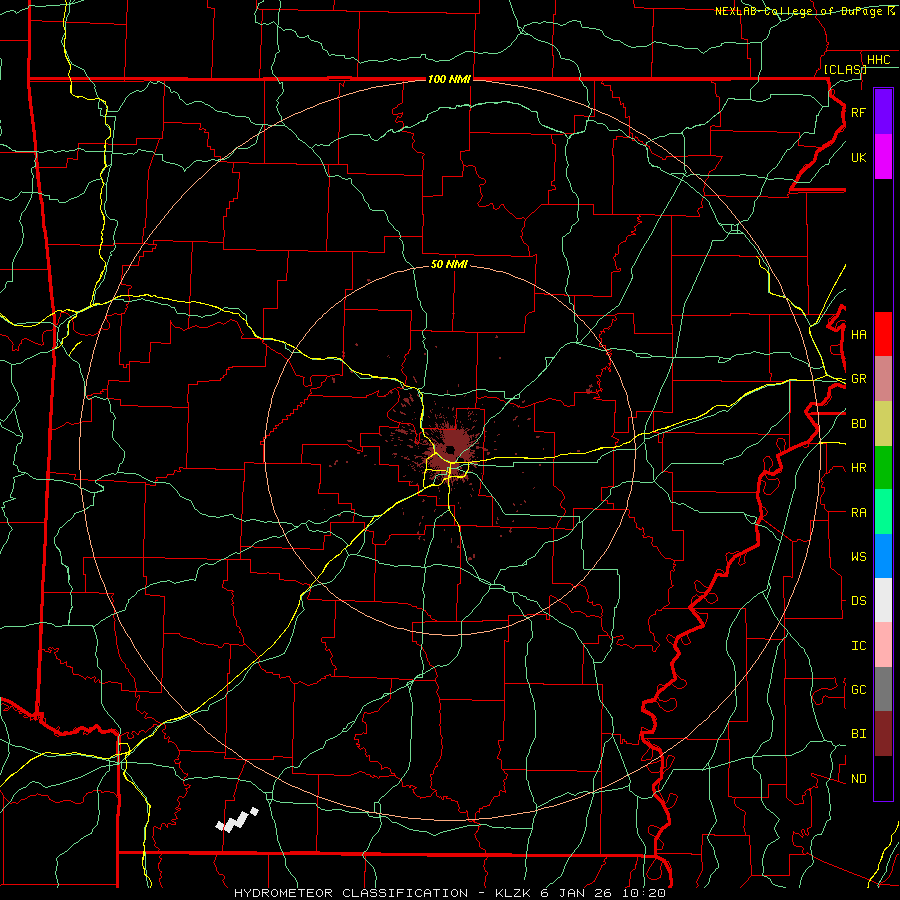Click the GC gray legend swatch
The width and height of the screenshot is (900, 900).
883,689
